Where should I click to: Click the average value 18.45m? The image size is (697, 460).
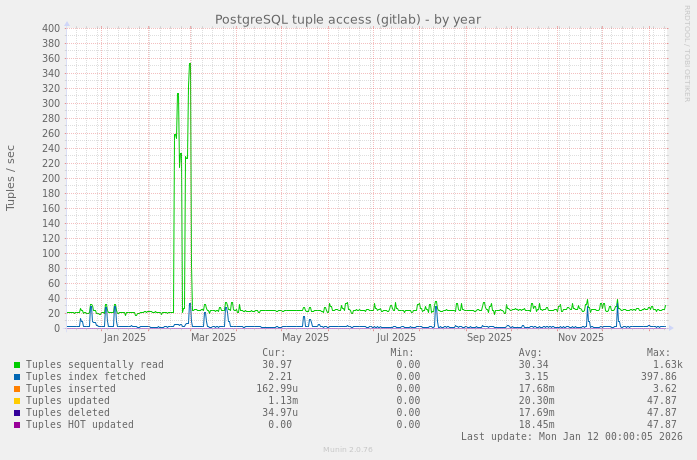pos(537,425)
